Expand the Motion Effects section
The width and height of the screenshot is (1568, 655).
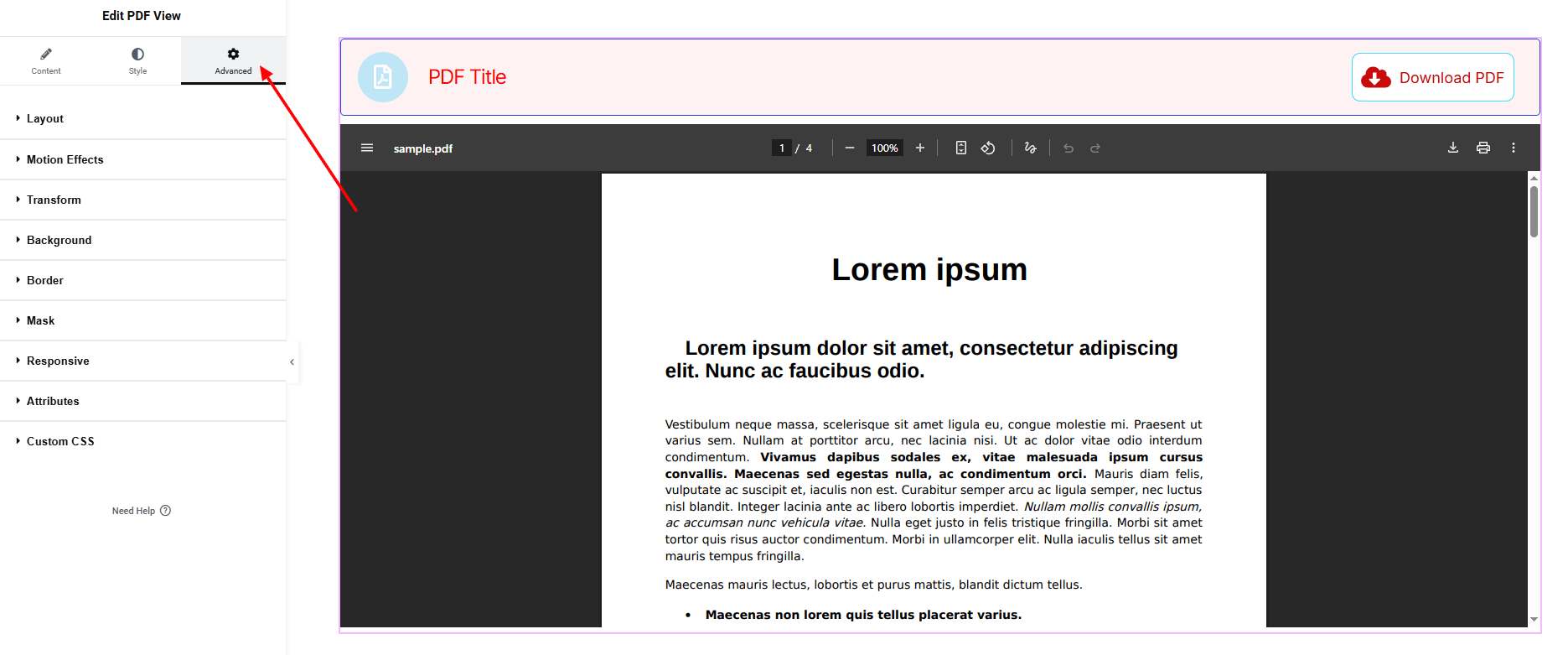point(65,159)
